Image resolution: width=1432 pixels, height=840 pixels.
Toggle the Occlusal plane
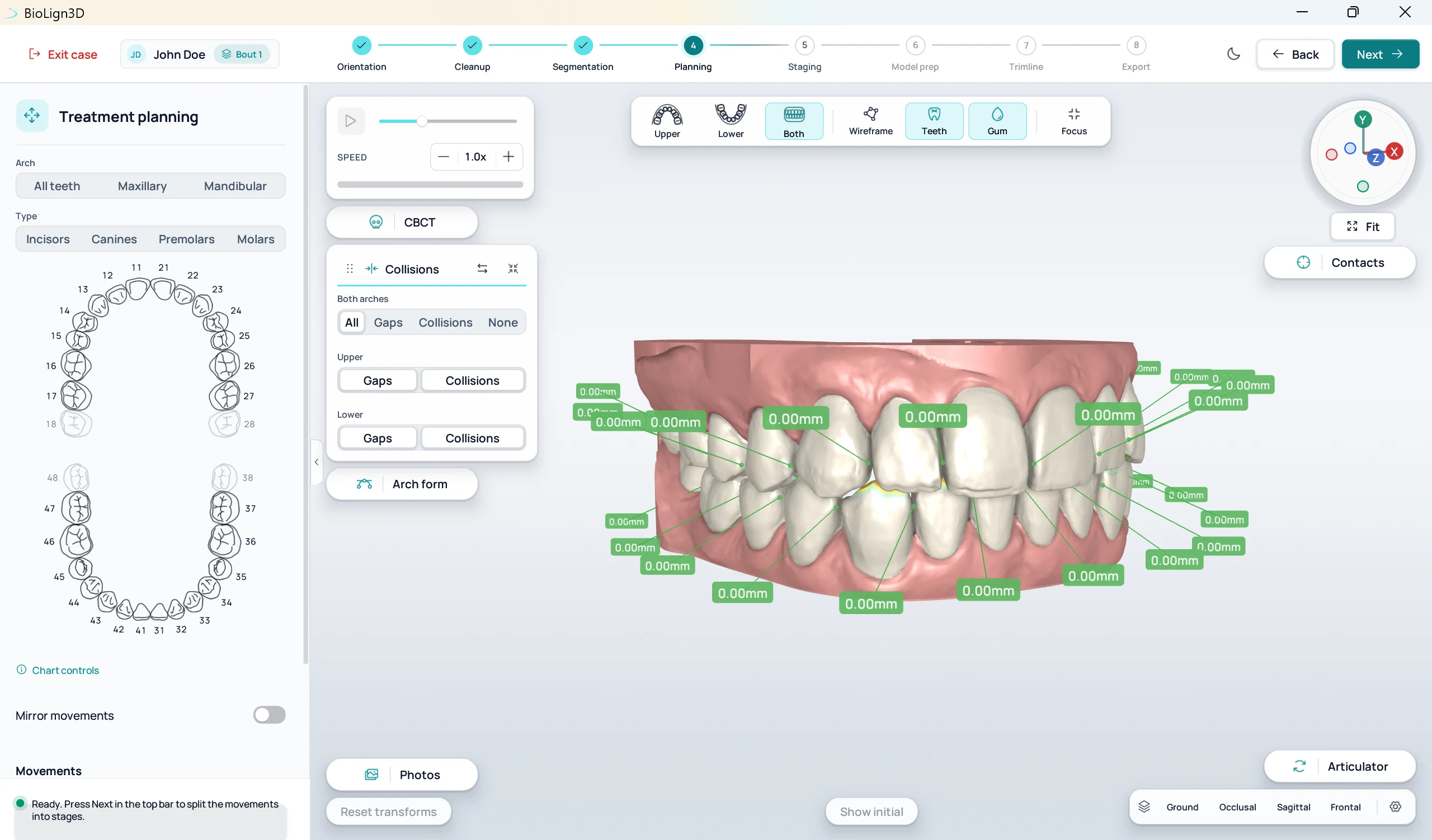(x=1237, y=807)
